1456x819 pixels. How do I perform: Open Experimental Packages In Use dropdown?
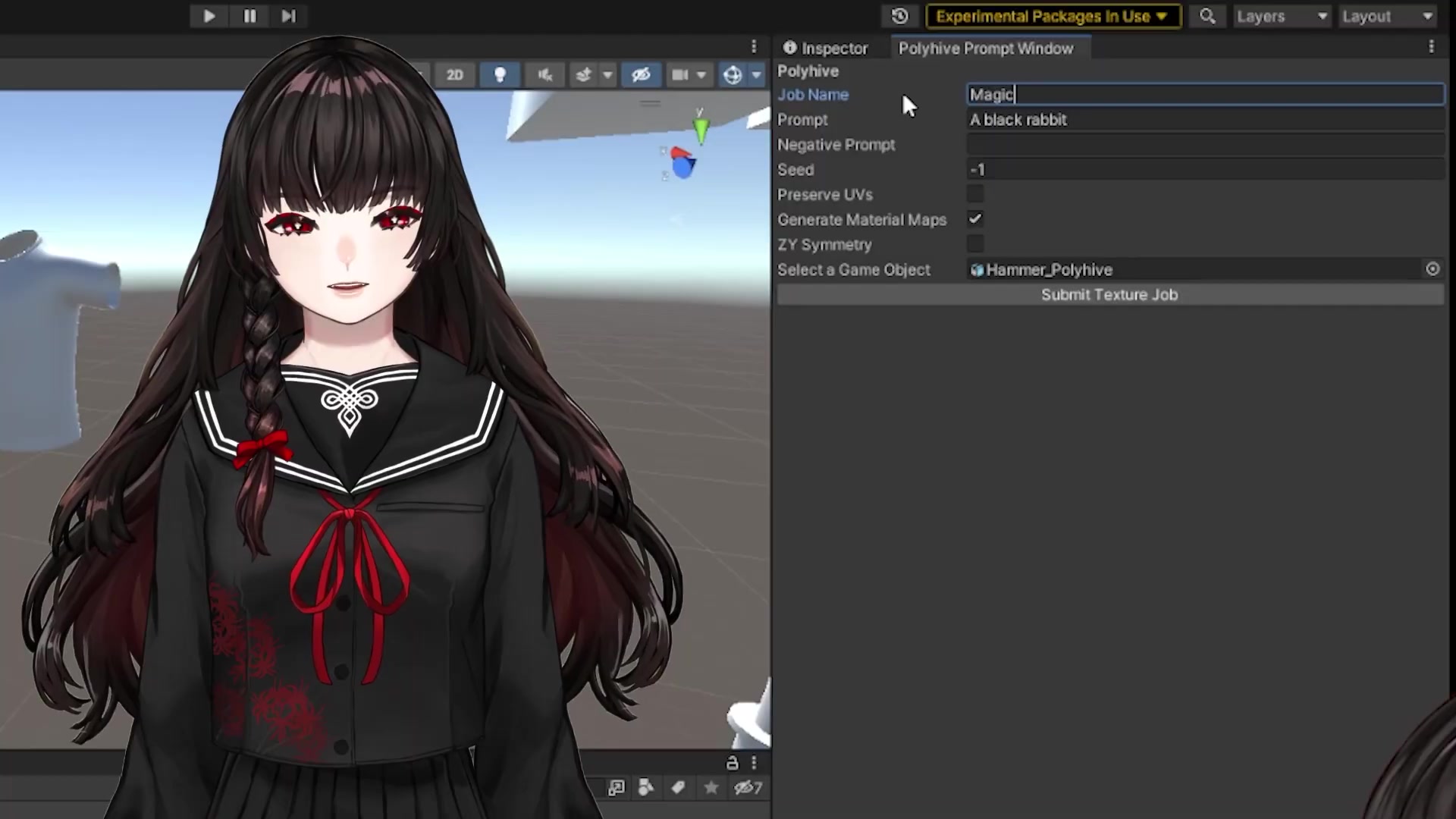coord(1053,16)
